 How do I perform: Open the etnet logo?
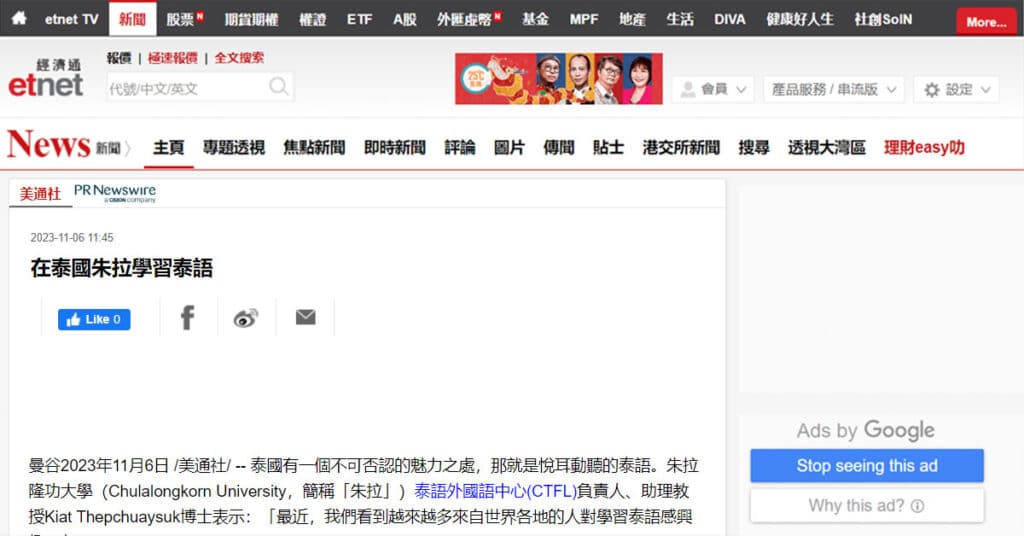(46, 78)
